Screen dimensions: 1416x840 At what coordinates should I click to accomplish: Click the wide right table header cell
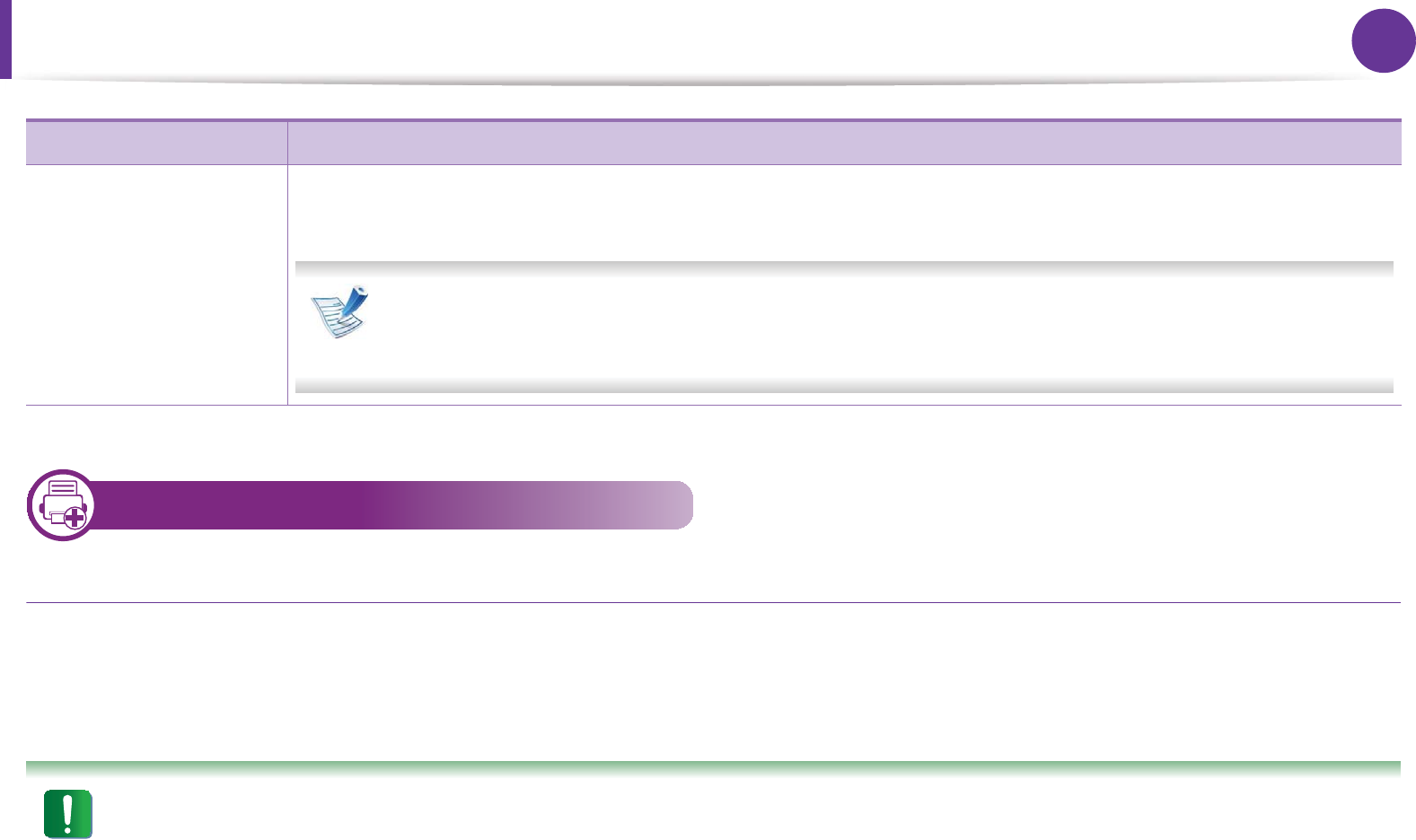click(x=844, y=143)
